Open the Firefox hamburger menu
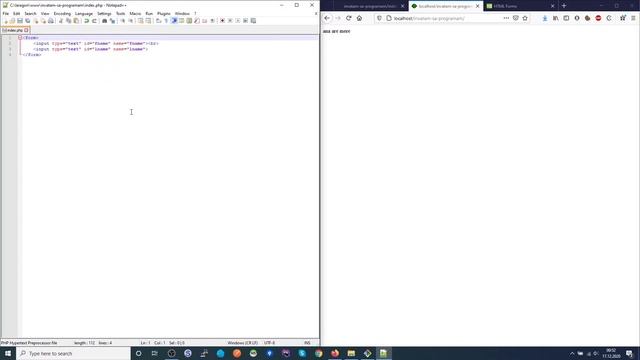 tap(633, 18)
